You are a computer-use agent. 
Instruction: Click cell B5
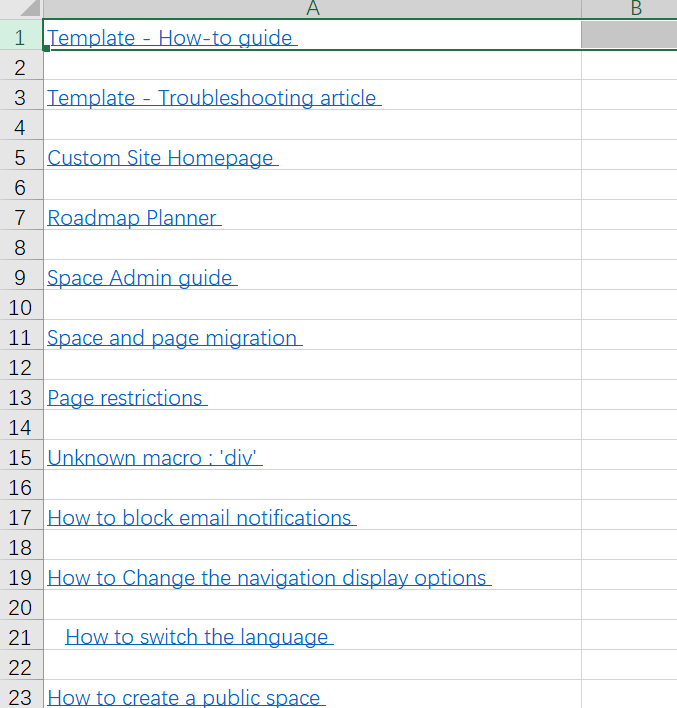[629, 155]
